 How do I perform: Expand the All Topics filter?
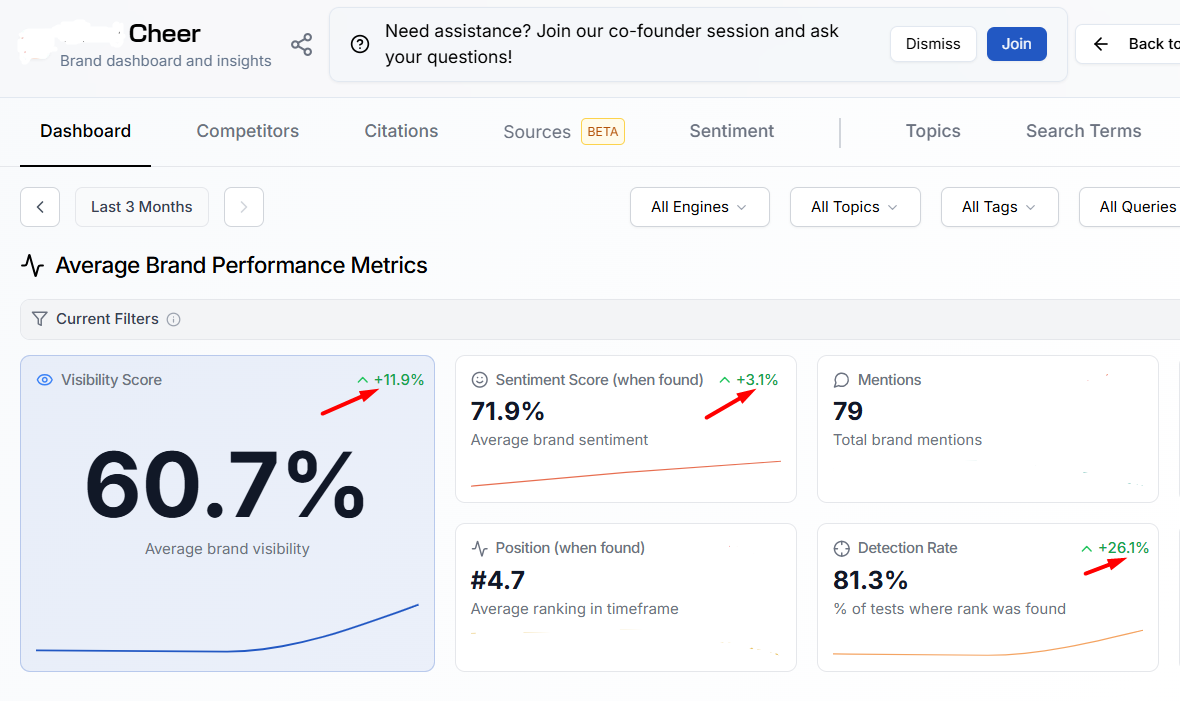coord(854,207)
